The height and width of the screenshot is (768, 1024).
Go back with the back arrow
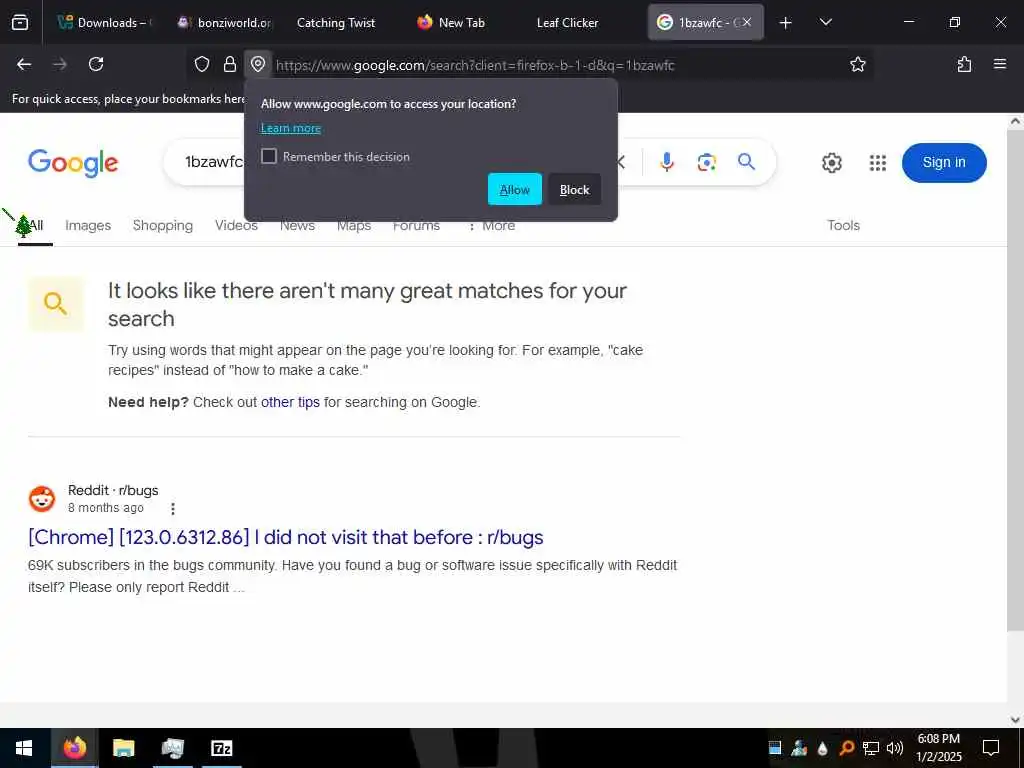point(24,64)
